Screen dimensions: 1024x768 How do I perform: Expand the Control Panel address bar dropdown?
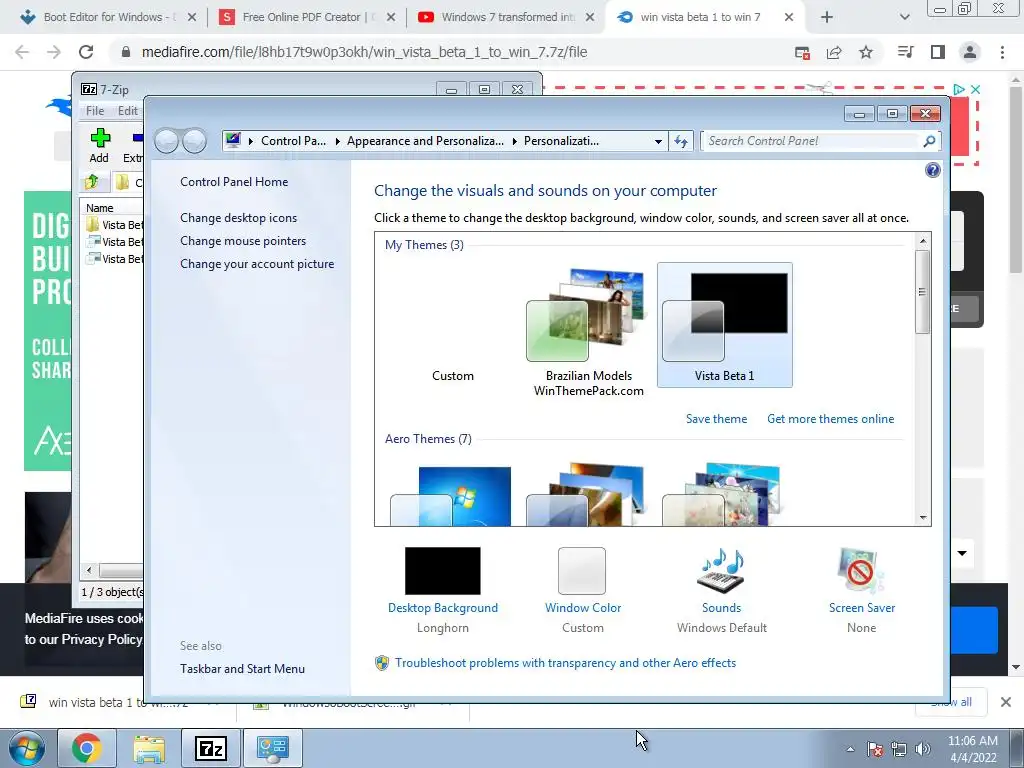(658, 141)
